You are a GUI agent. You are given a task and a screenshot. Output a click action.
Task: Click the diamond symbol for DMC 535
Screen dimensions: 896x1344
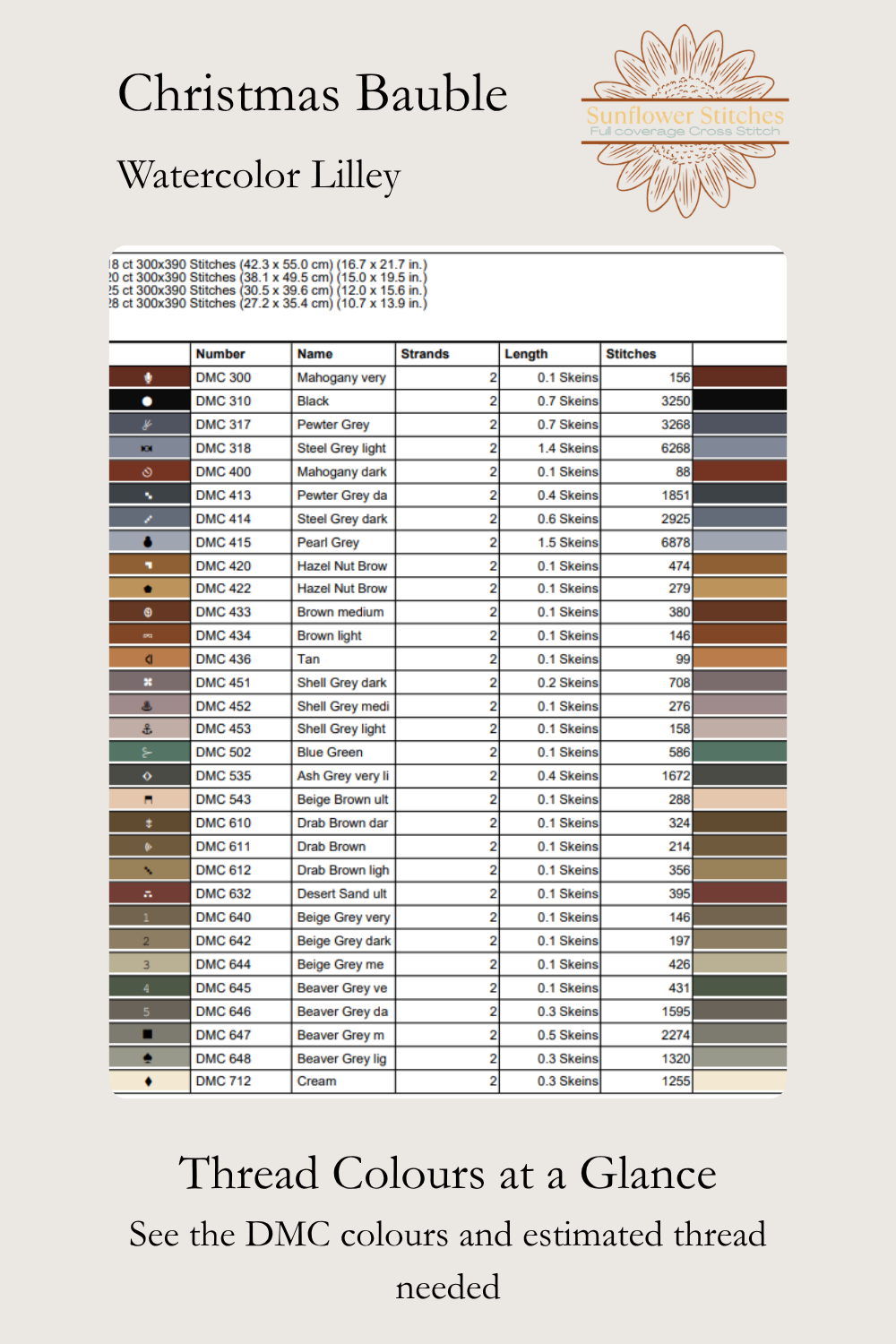coord(148,776)
